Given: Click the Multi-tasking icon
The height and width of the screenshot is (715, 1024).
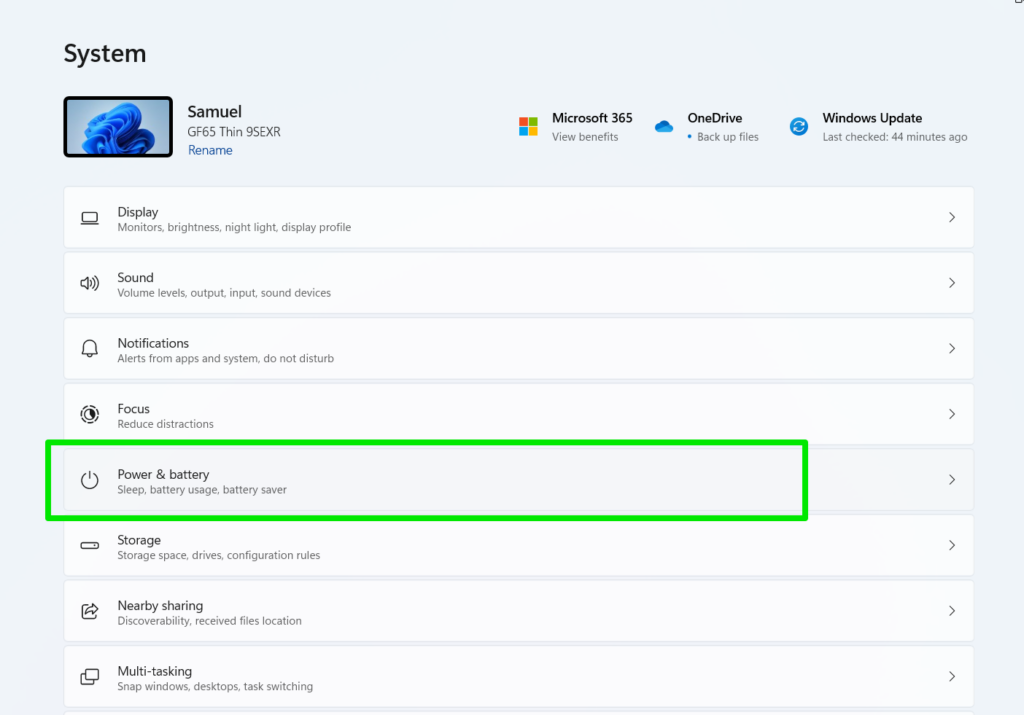Looking at the screenshot, I should pyautogui.click(x=89, y=676).
